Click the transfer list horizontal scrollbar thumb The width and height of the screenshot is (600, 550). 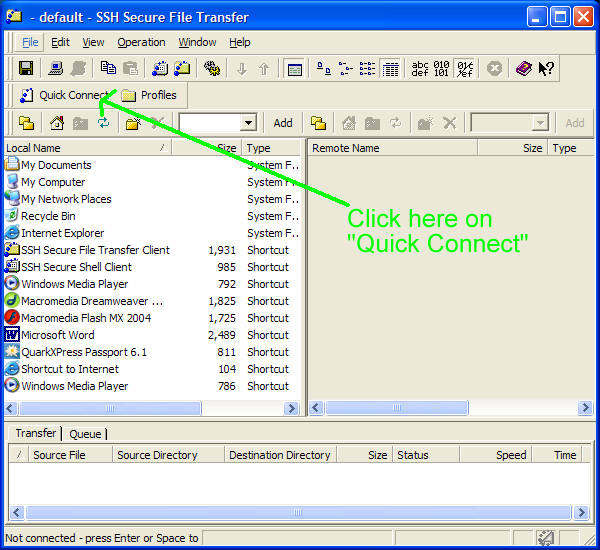(298, 512)
